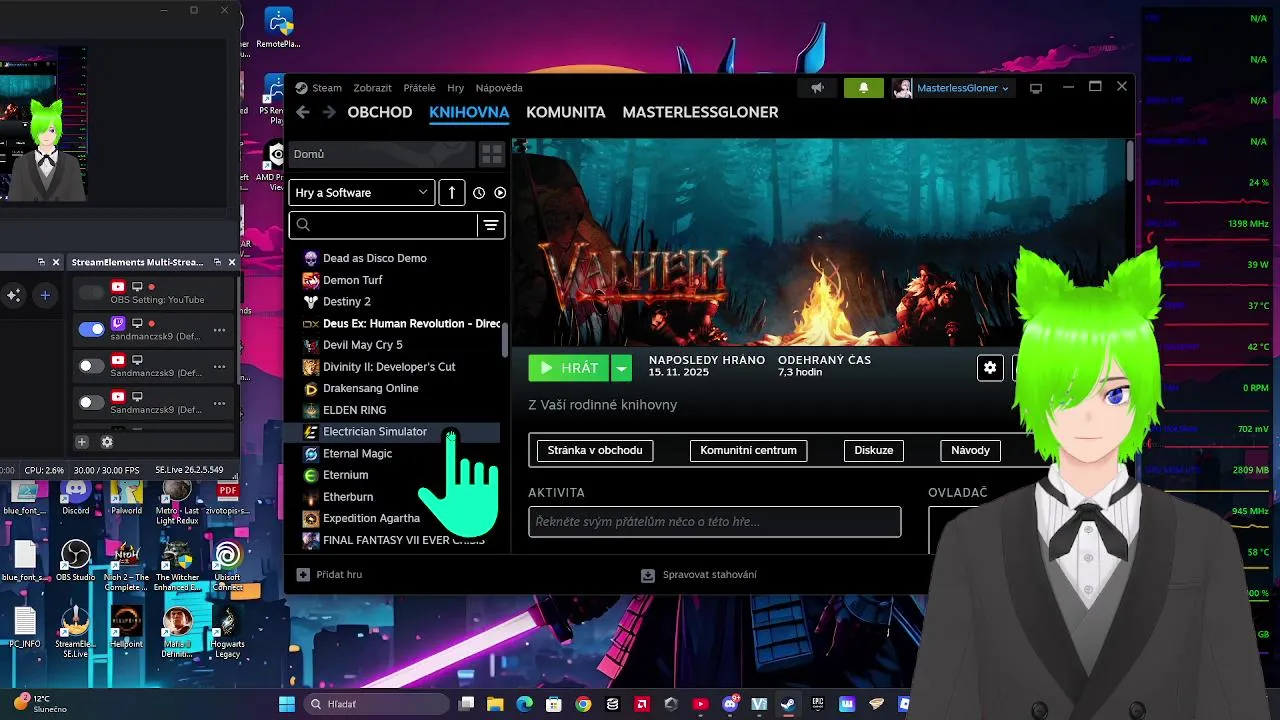Click activity post text field
This screenshot has height=720, width=1280.
pos(715,521)
